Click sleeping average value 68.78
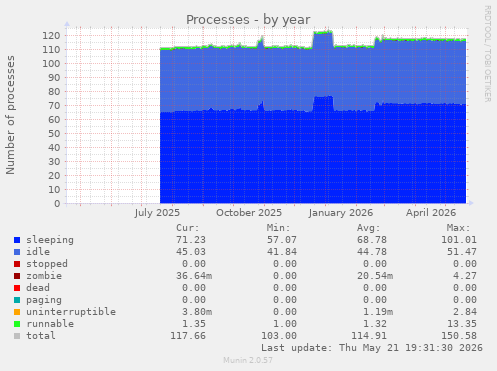The image size is (497, 371). point(372,240)
